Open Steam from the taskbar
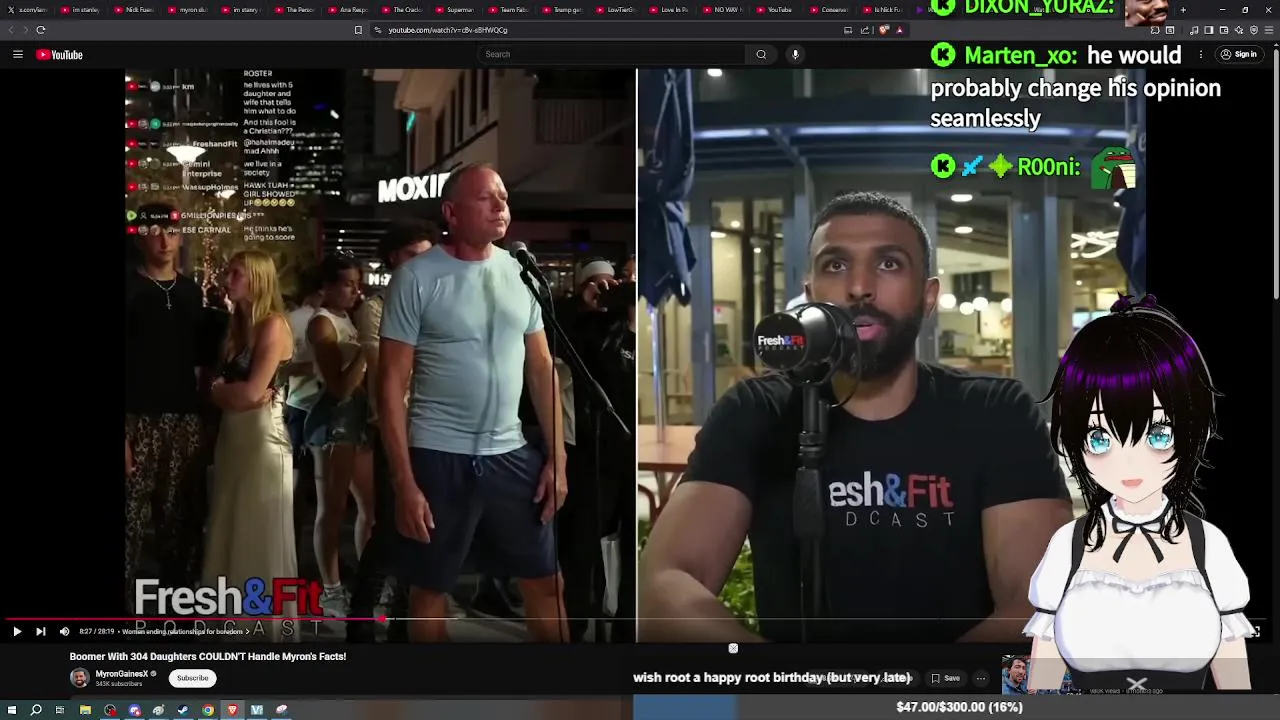 pyautogui.click(x=183, y=710)
